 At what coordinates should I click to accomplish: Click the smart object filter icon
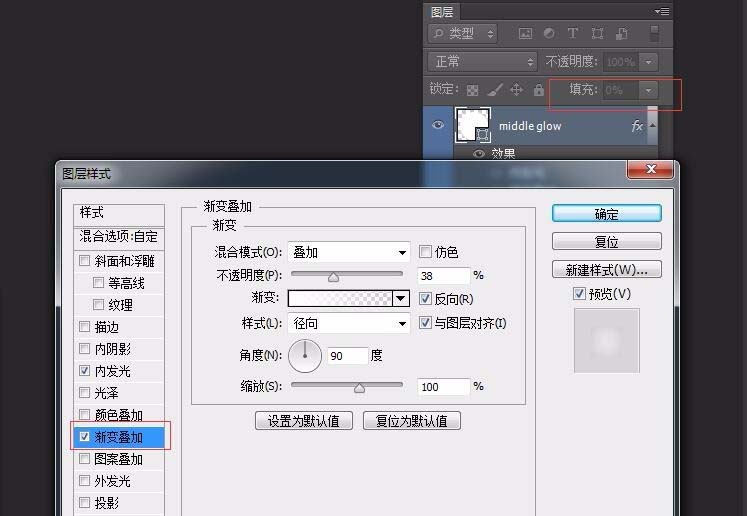[622, 34]
